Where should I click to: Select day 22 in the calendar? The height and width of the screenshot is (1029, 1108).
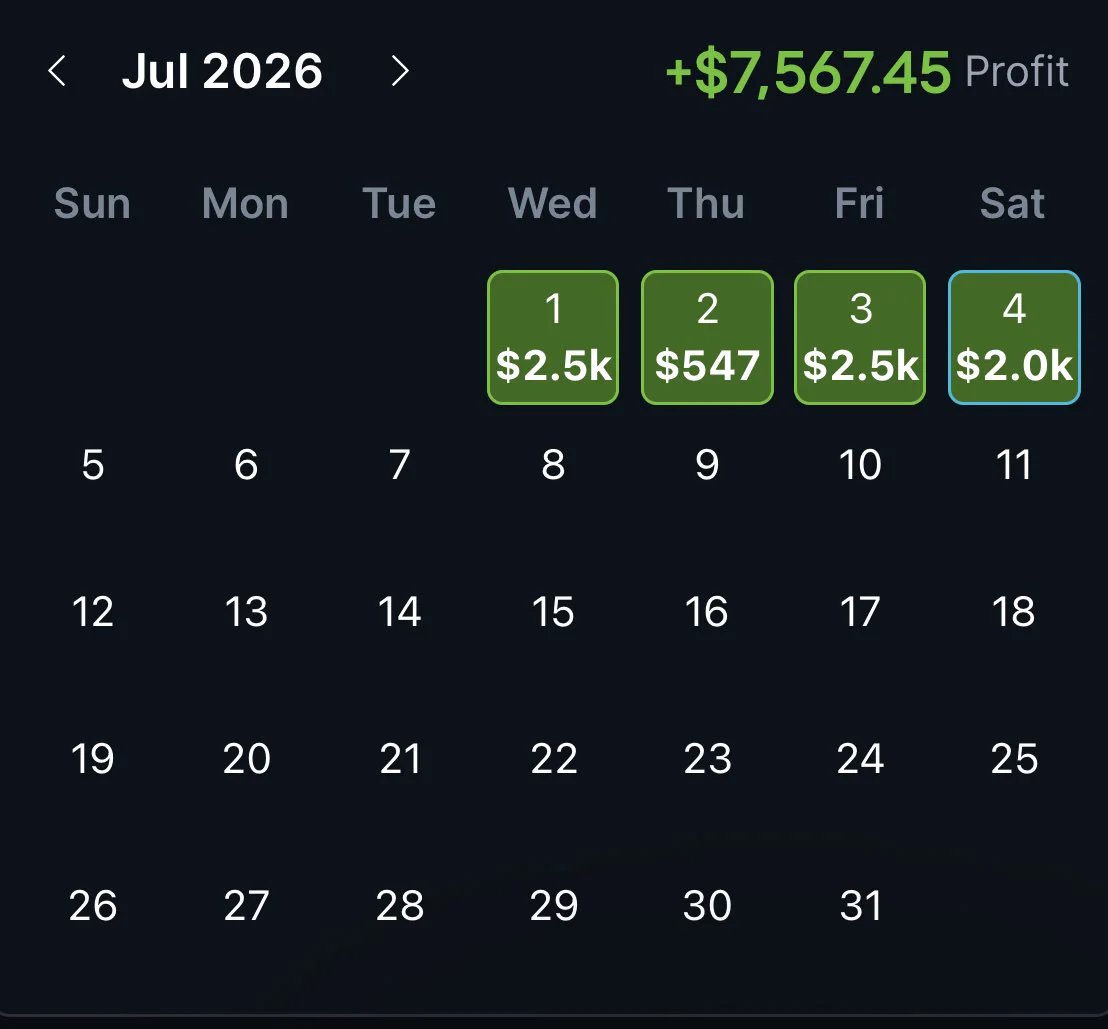tap(553, 759)
